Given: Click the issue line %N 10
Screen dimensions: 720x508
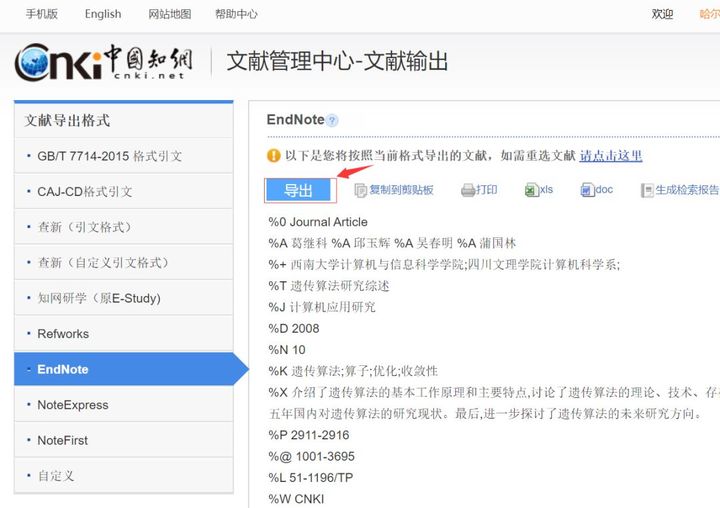Looking at the screenshot, I should click(x=287, y=350).
